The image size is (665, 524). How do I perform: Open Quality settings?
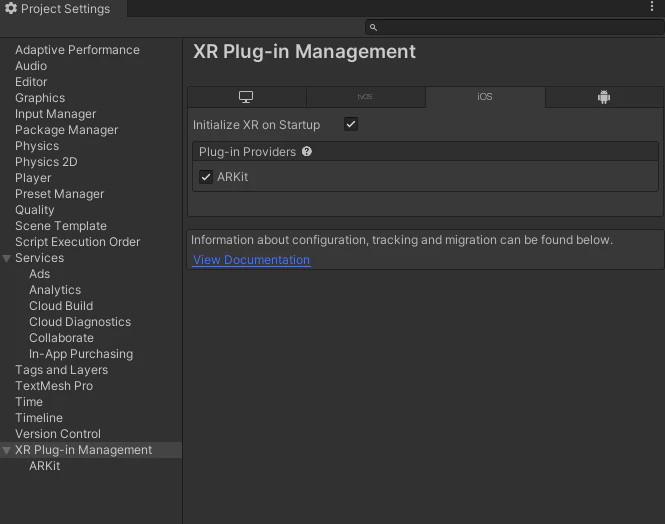35,210
